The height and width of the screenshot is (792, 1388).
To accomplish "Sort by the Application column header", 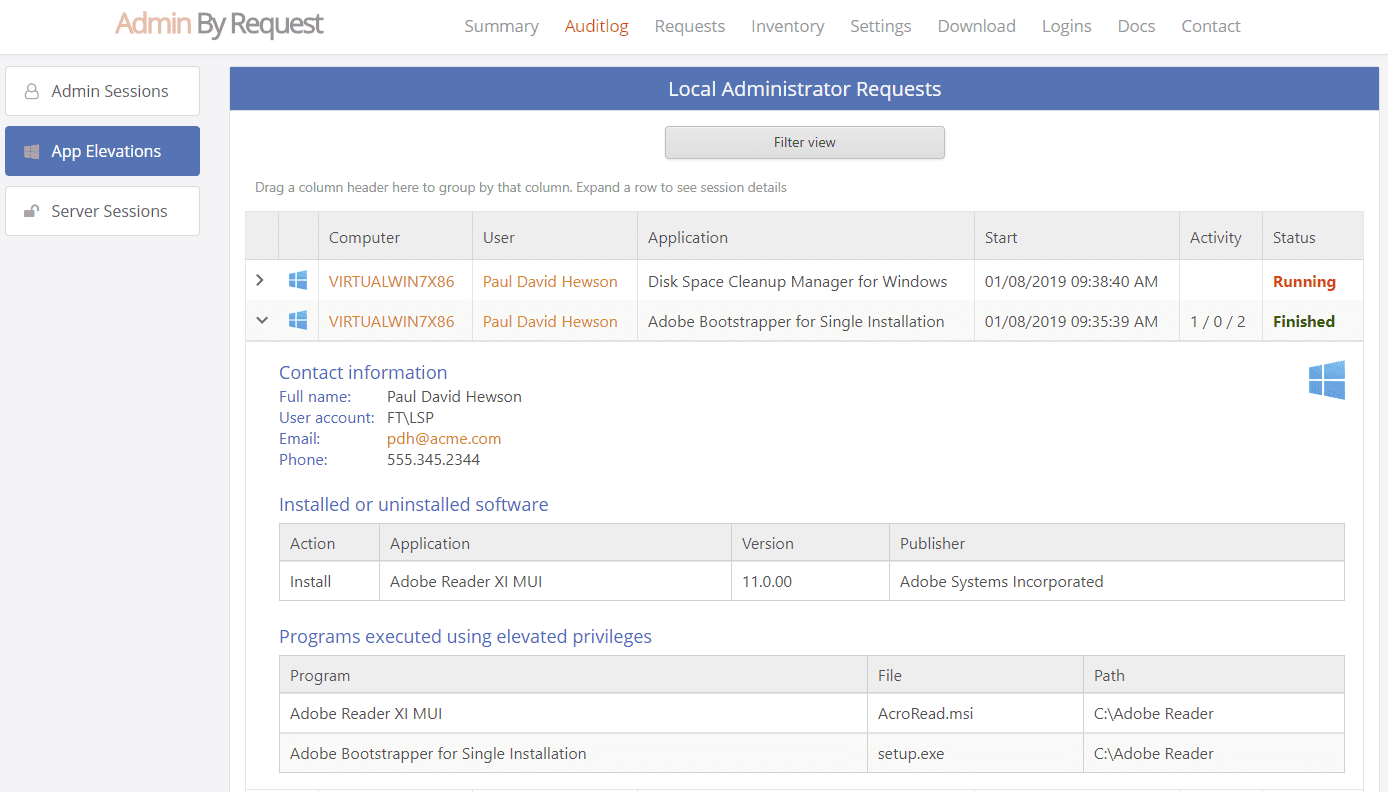I will click(x=688, y=238).
